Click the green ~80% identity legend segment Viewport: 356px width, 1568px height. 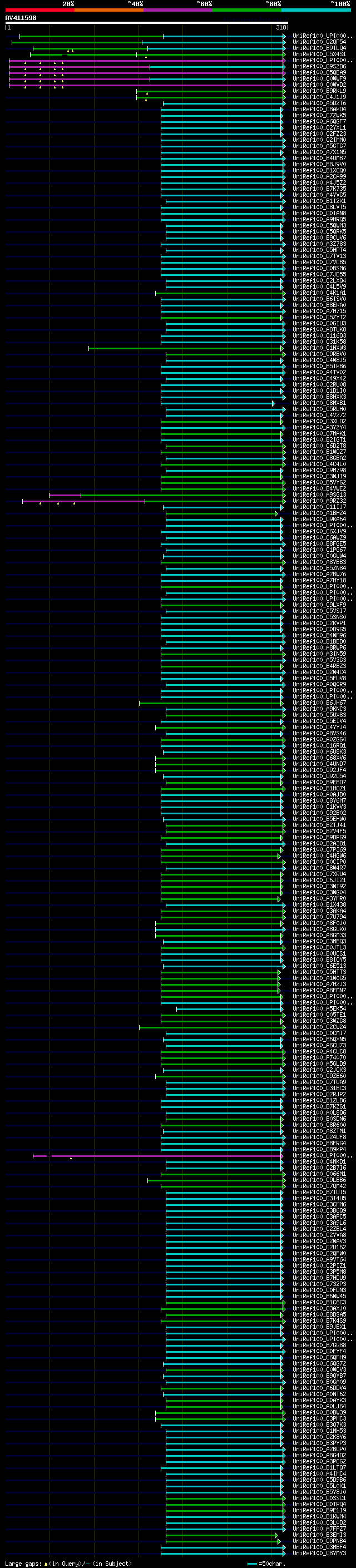tap(247, 10)
